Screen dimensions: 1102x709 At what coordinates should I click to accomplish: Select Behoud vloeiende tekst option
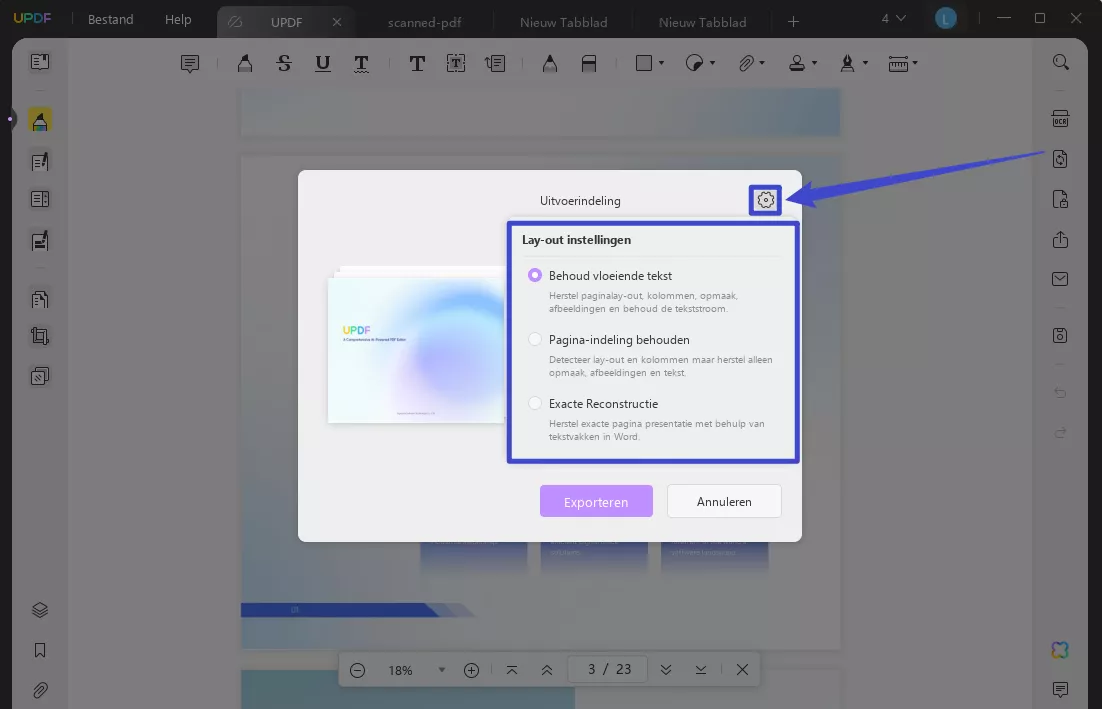pyautogui.click(x=535, y=275)
